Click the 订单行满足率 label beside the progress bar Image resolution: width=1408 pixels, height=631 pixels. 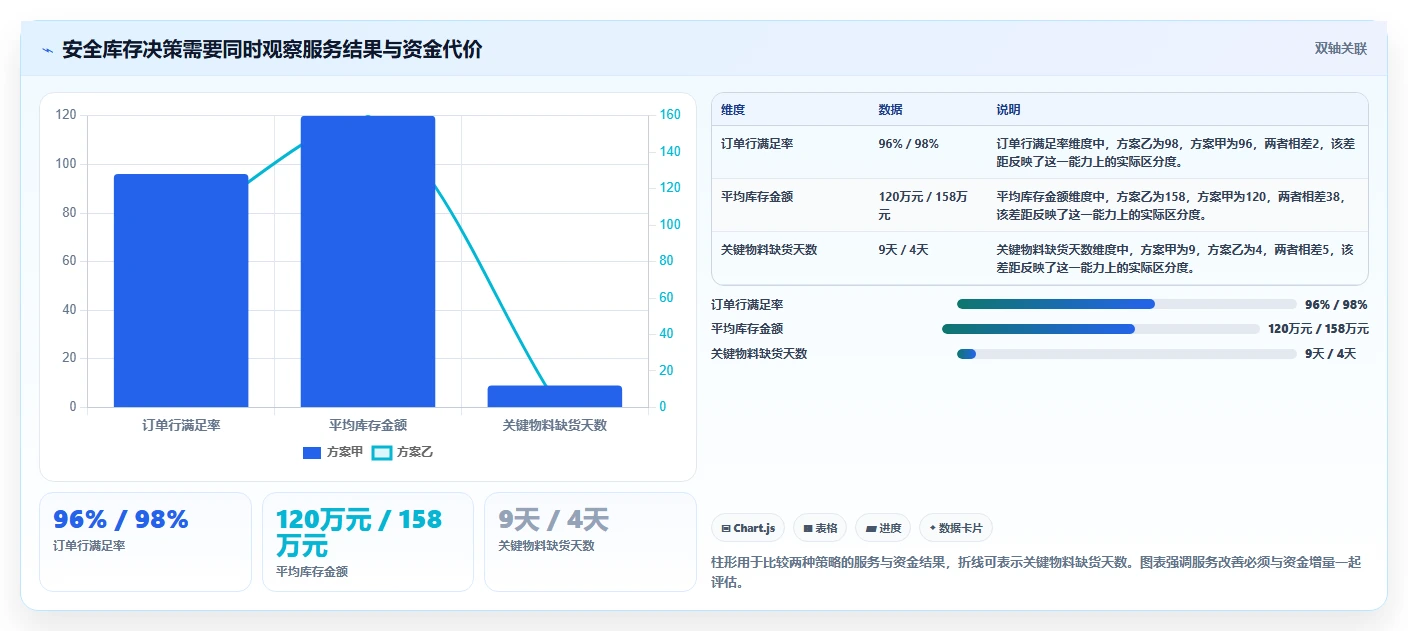pyautogui.click(x=747, y=305)
